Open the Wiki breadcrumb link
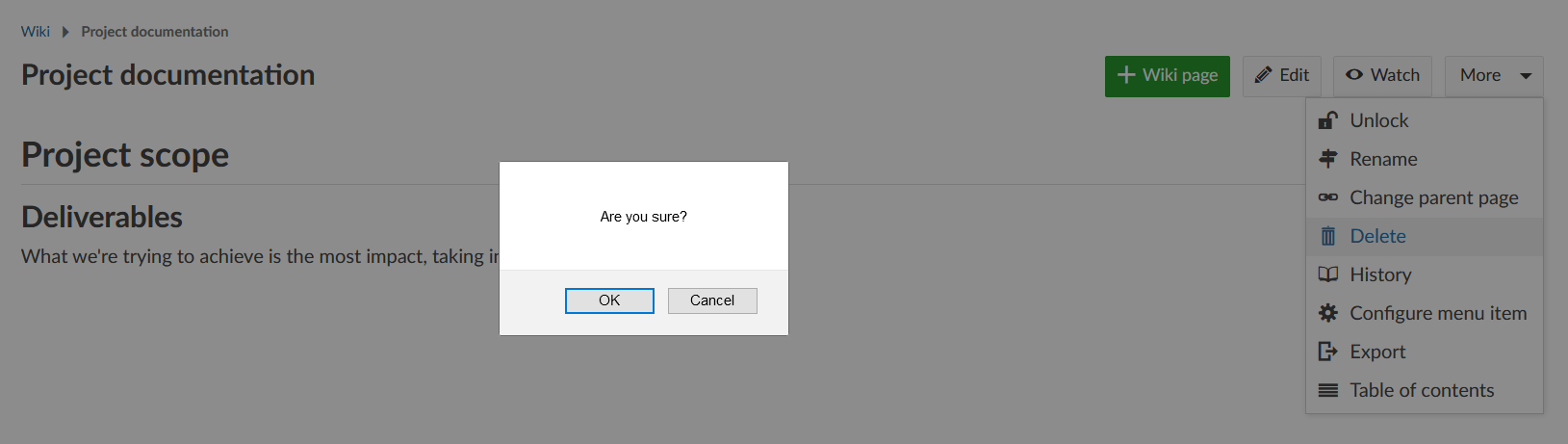The image size is (1568, 444). coord(36,32)
